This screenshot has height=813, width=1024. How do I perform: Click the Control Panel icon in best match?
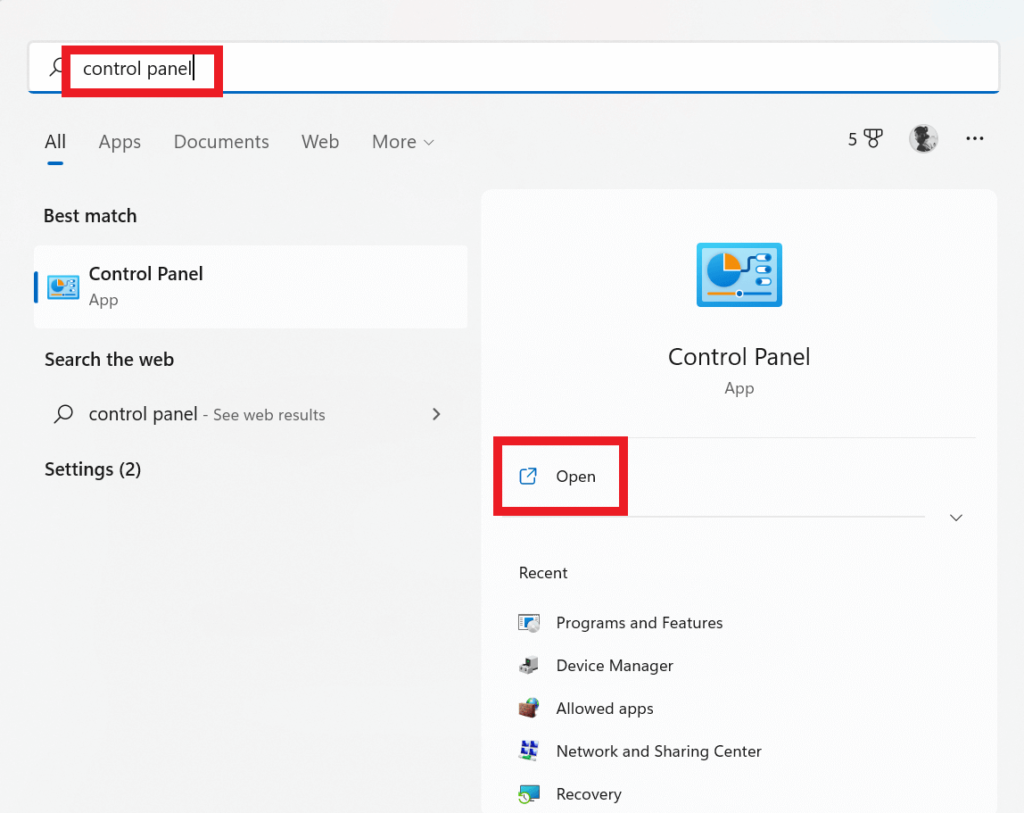[63, 287]
